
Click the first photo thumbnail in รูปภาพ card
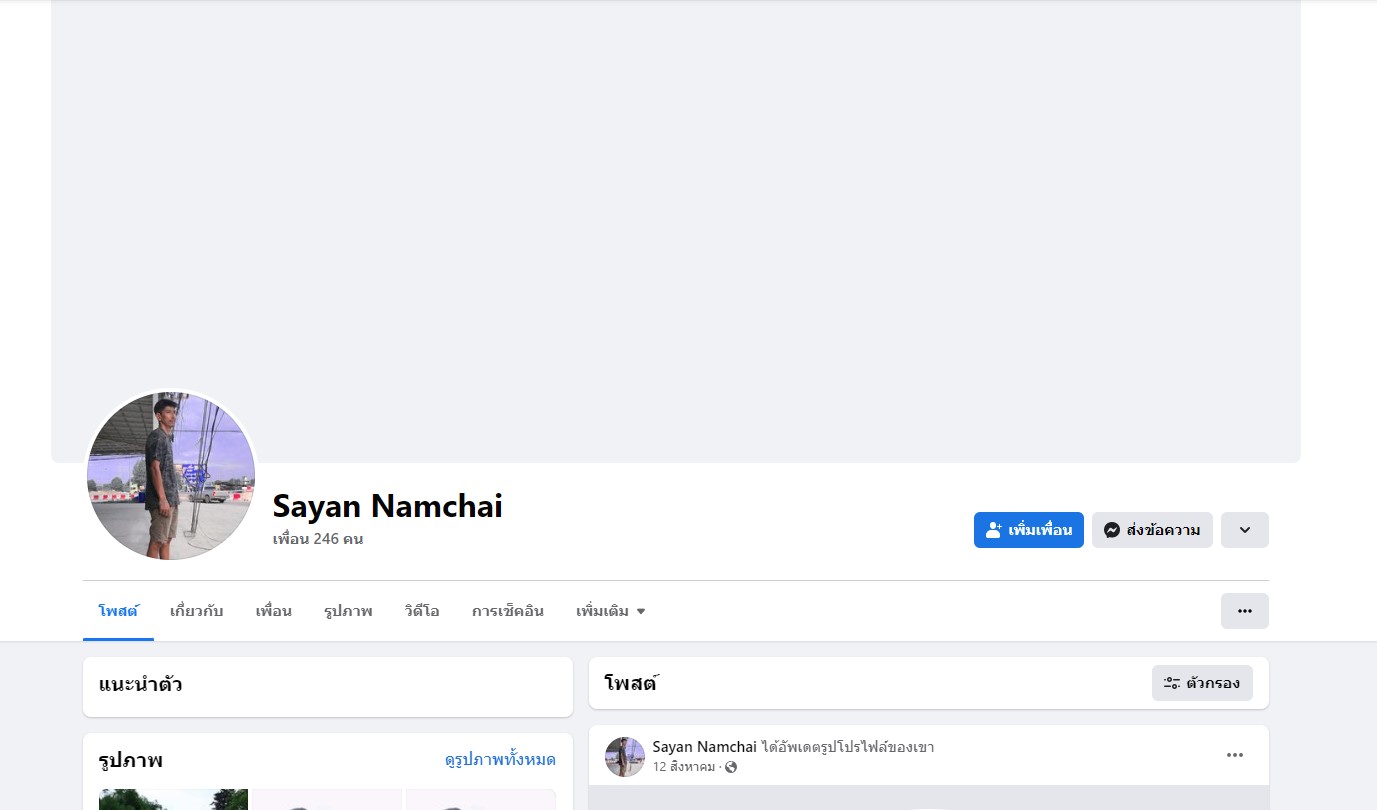[174, 799]
